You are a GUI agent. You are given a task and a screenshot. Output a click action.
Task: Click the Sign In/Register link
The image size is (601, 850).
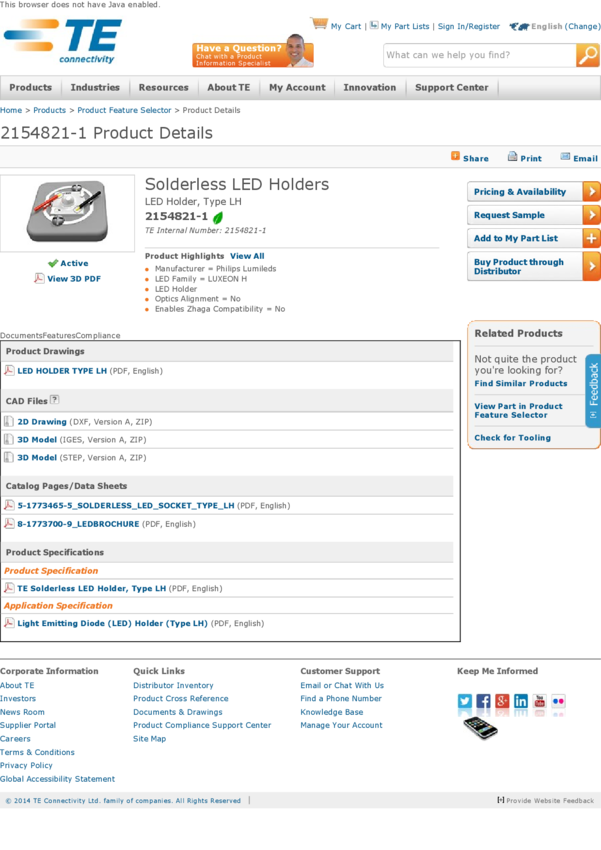click(469, 26)
